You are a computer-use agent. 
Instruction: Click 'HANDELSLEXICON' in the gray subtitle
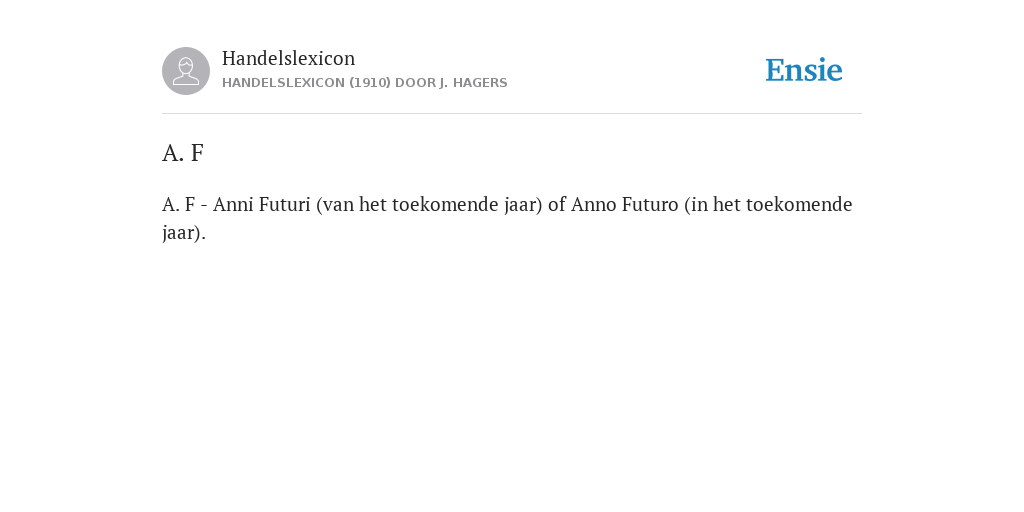tap(283, 83)
